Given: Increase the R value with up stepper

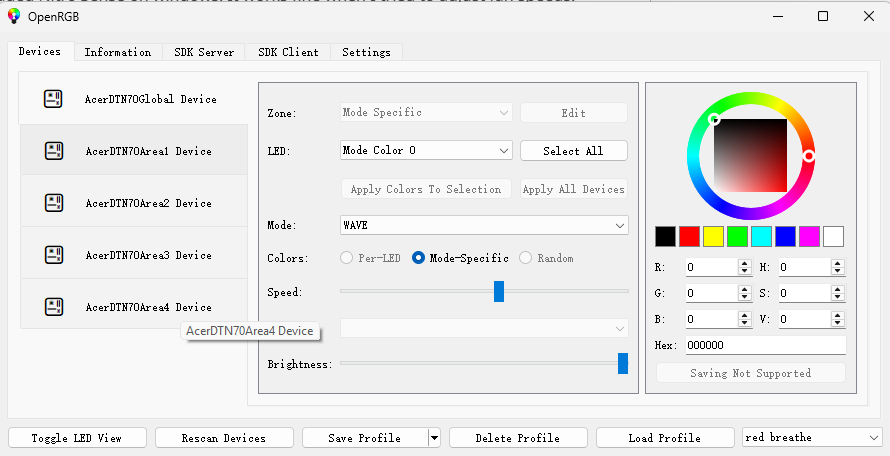Looking at the screenshot, I should tap(745, 263).
